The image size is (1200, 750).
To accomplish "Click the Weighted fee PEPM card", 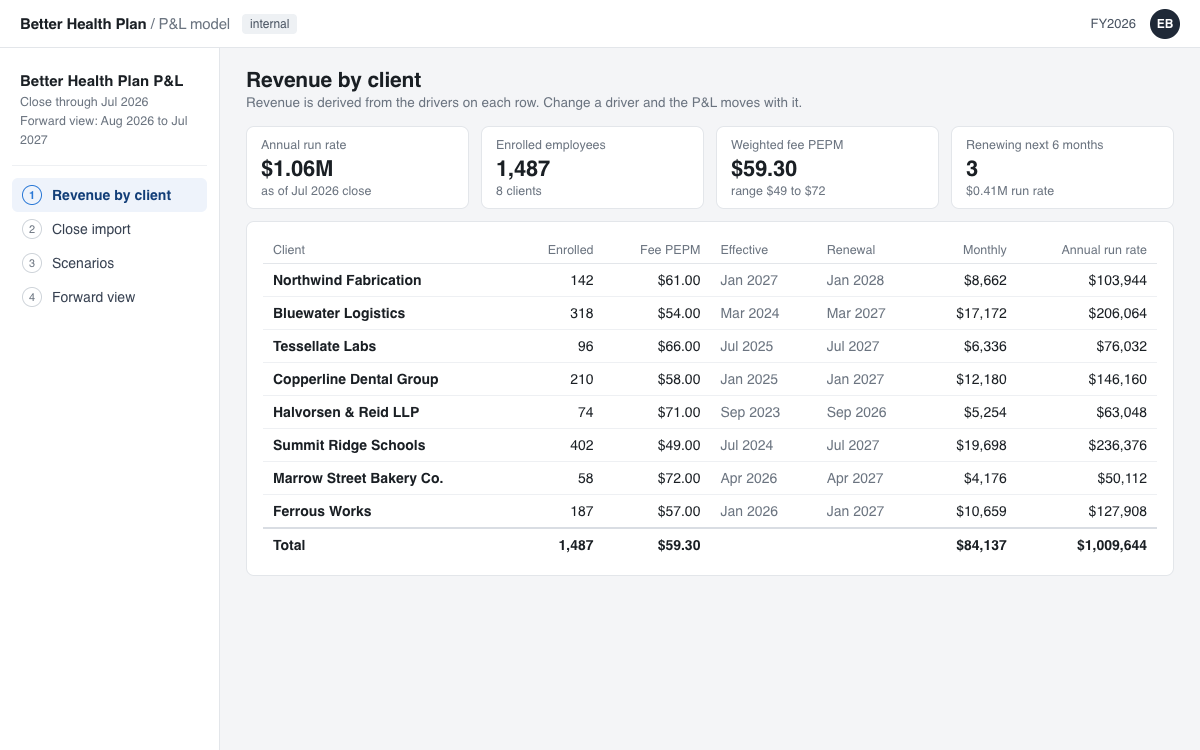I will [828, 167].
